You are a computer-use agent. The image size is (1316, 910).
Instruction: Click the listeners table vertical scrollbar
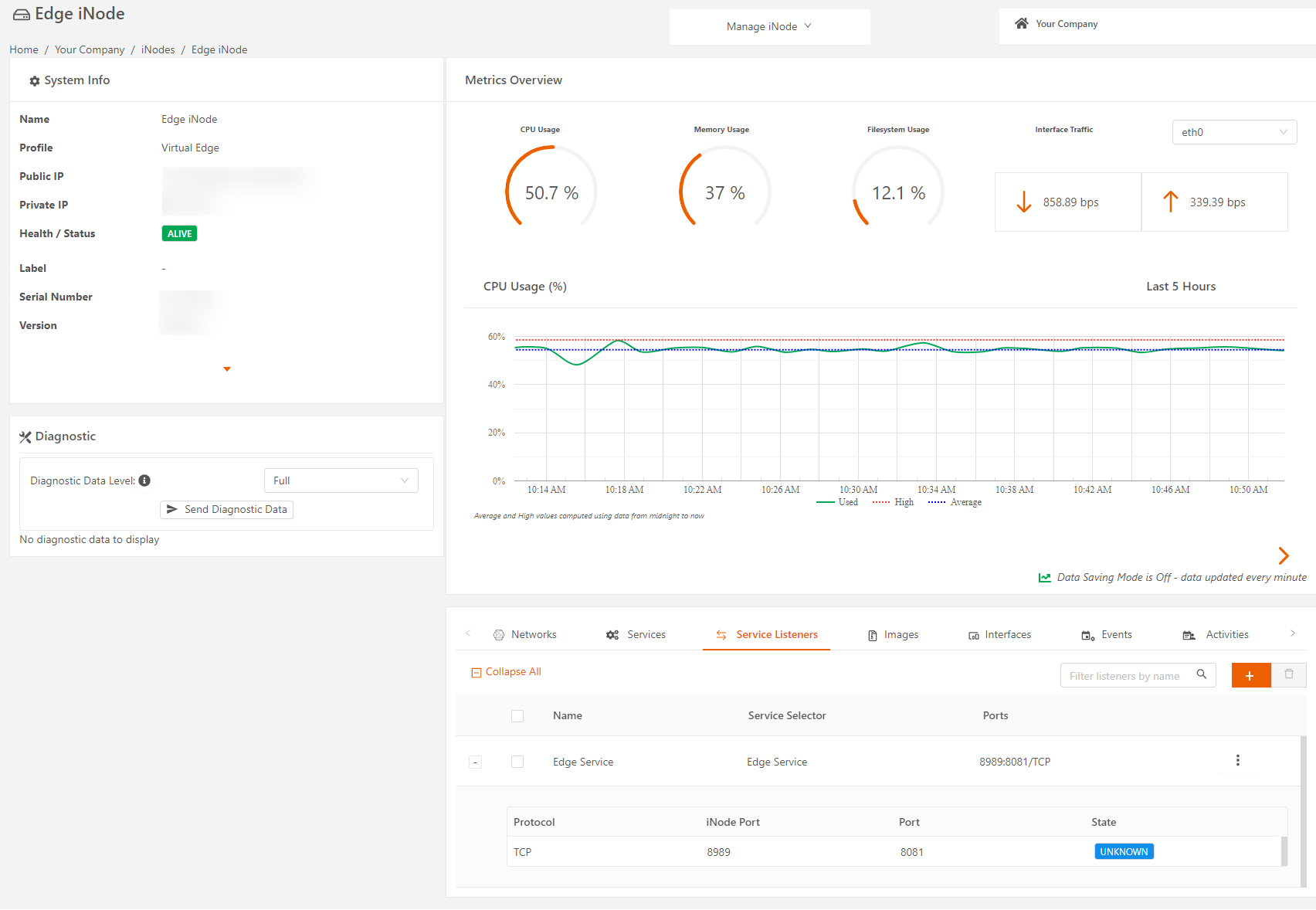click(1304, 811)
